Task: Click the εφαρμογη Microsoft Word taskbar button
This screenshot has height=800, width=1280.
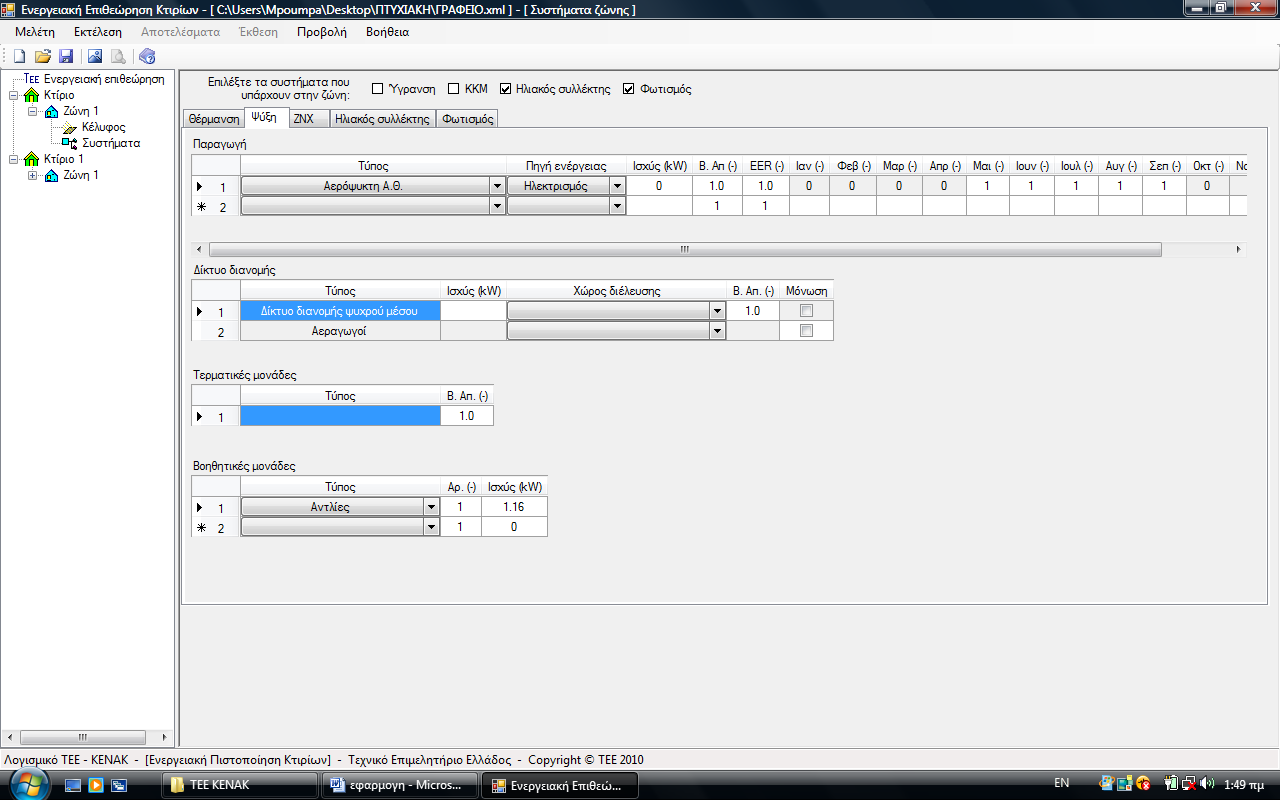Action: coord(400,785)
